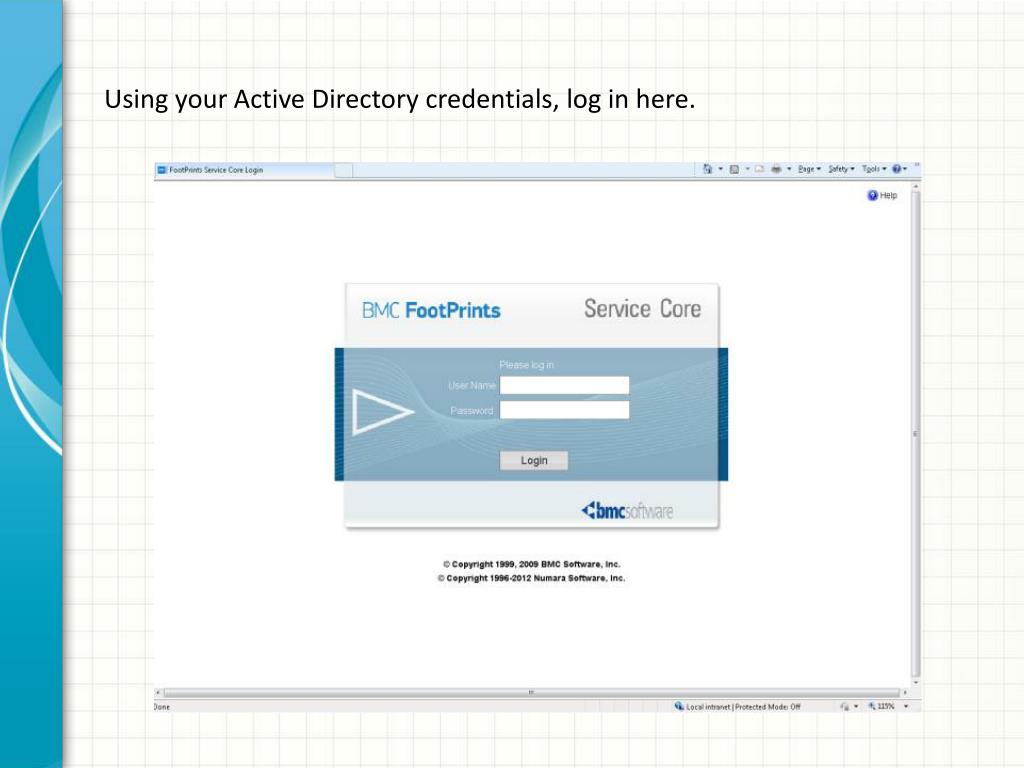Screen dimensions: 1024x768
Task: Click into the Password field
Action: 564,410
